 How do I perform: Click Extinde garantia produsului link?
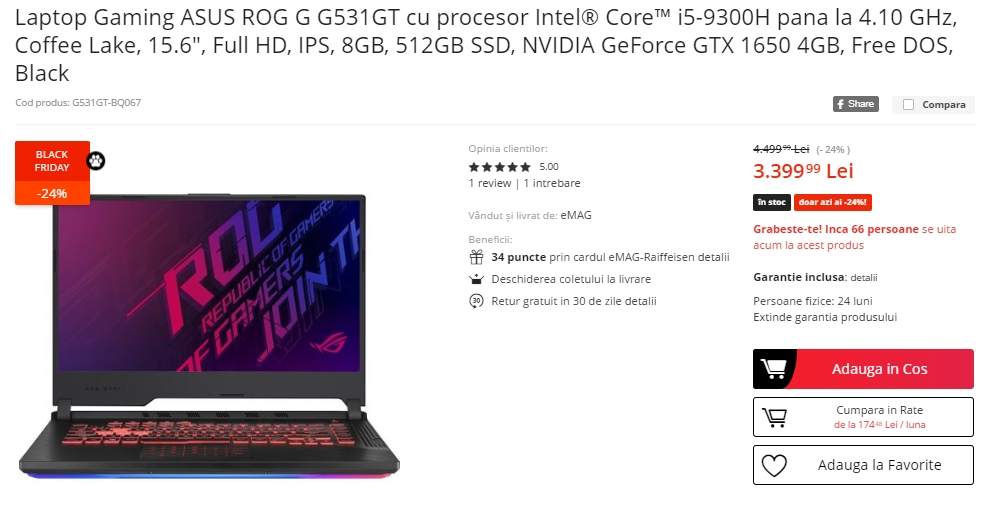tap(825, 317)
